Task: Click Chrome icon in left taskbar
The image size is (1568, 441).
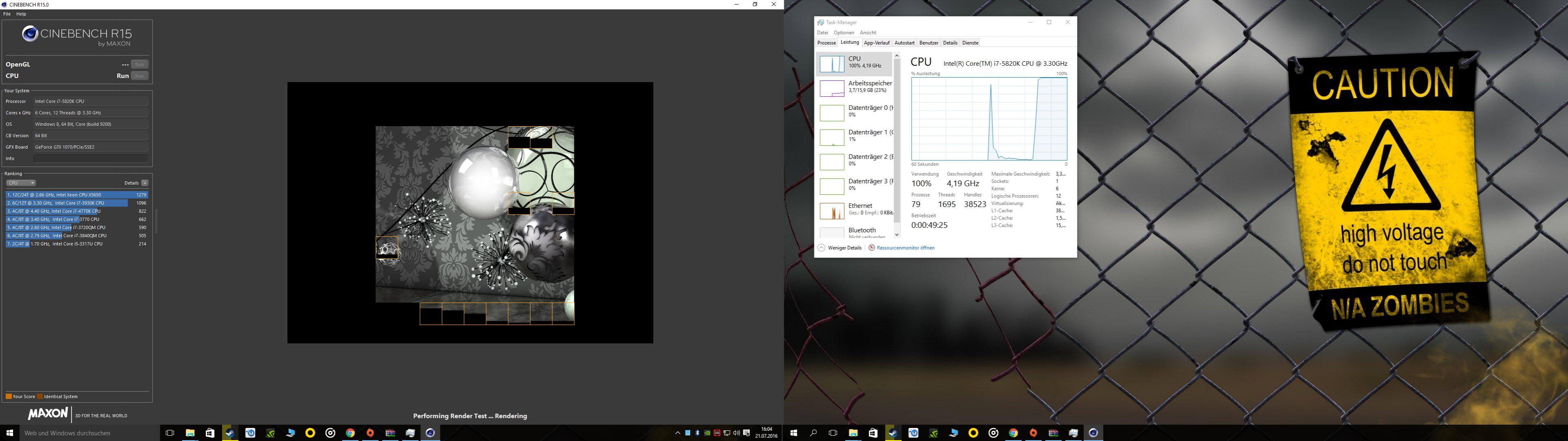Action: pos(350,433)
